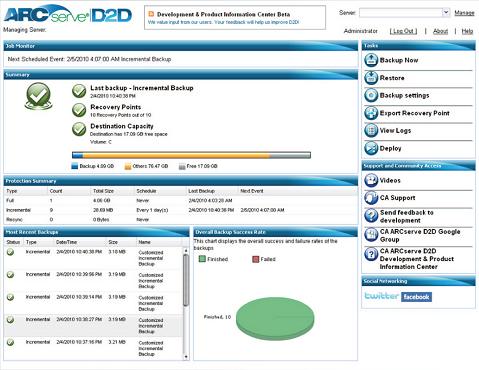This screenshot has width=479, height=370.
Task: Click the Log Out link
Action: point(403,31)
